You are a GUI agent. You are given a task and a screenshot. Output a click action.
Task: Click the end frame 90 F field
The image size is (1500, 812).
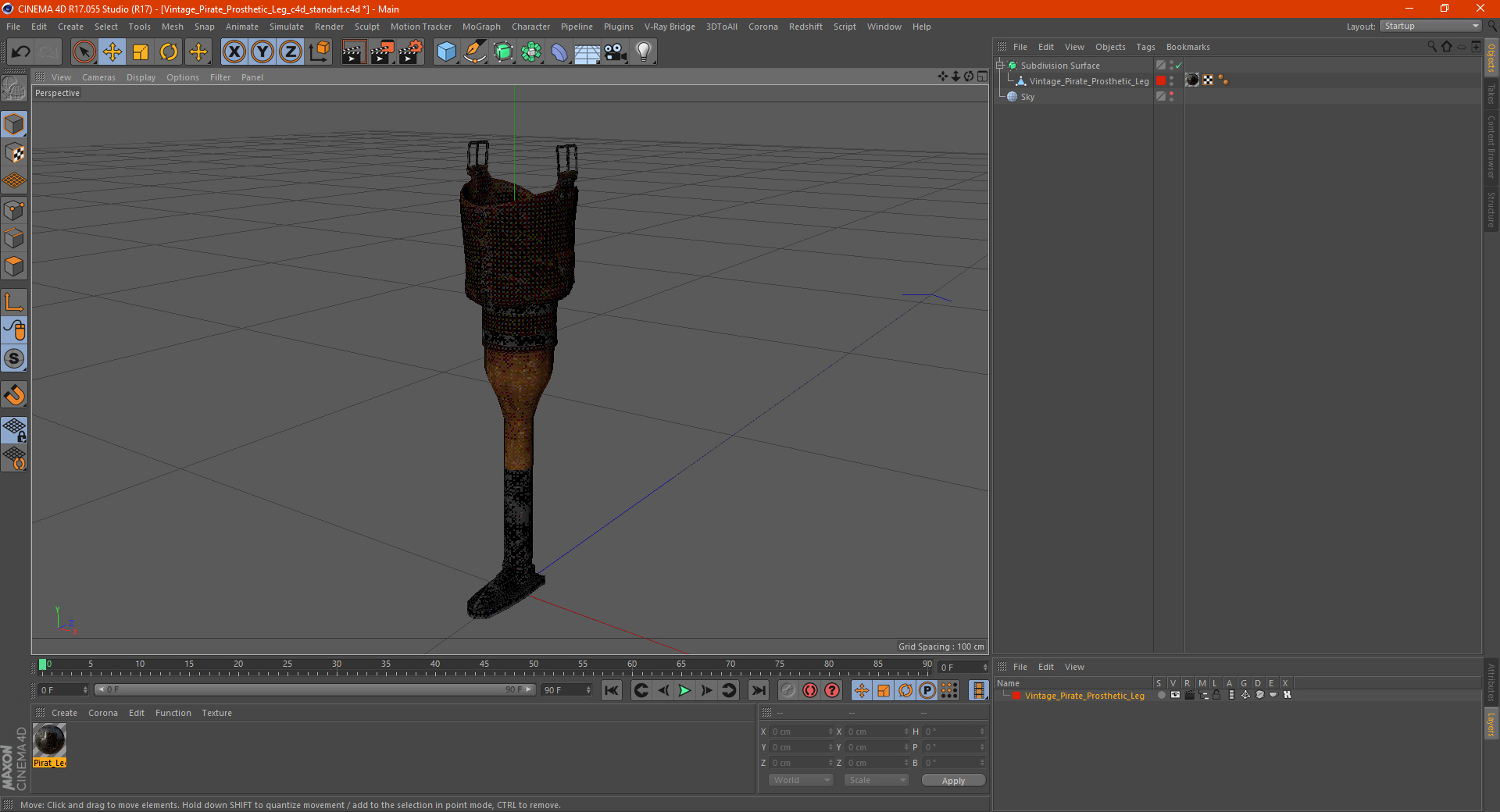[x=567, y=690]
